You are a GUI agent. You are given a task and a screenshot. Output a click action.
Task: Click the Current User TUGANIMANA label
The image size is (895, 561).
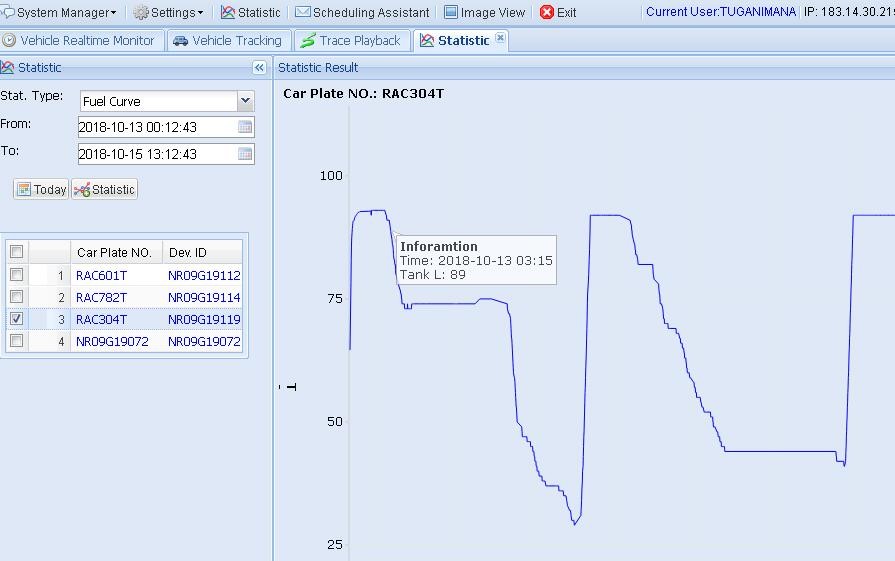[720, 12]
